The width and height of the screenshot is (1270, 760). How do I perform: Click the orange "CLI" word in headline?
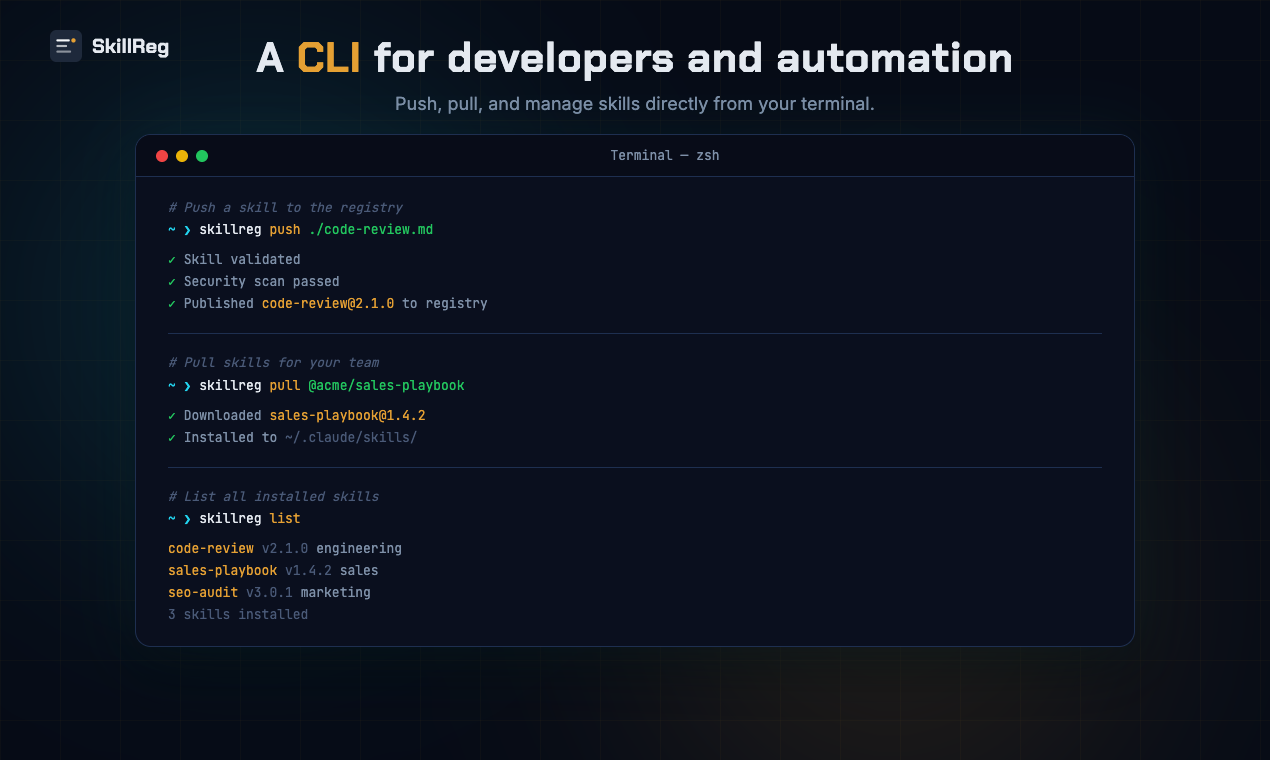329,58
